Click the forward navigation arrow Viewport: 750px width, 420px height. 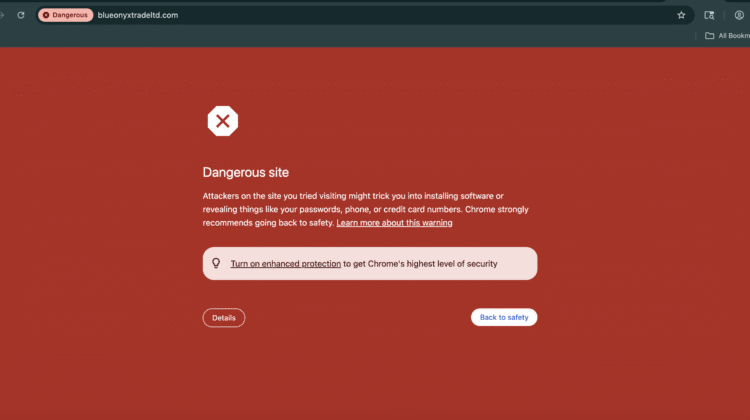pos(3,15)
